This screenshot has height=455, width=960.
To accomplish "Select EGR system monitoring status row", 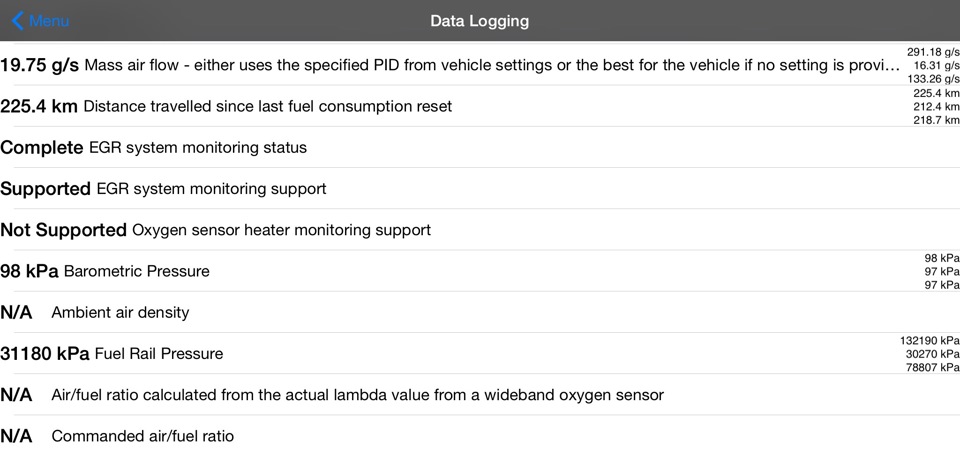I will pos(198,148).
